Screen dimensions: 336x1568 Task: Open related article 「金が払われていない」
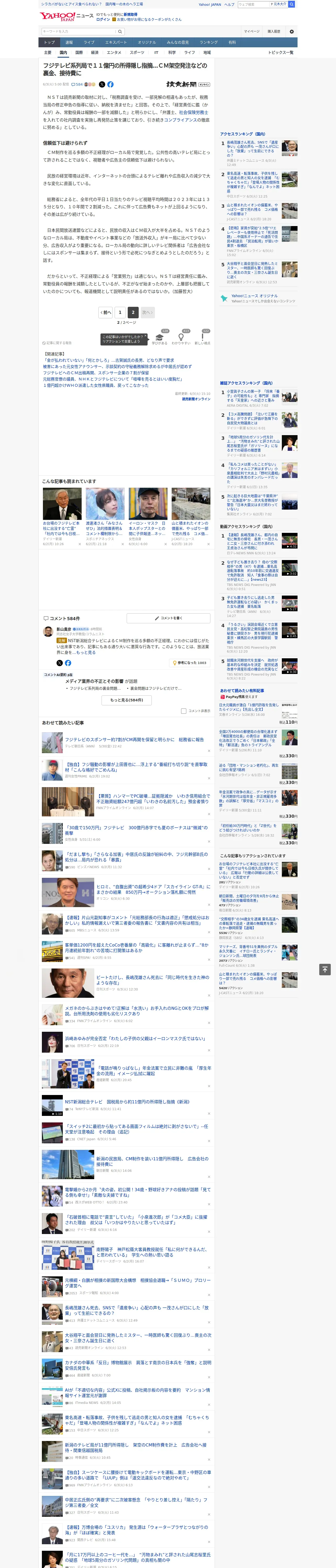pos(109,360)
